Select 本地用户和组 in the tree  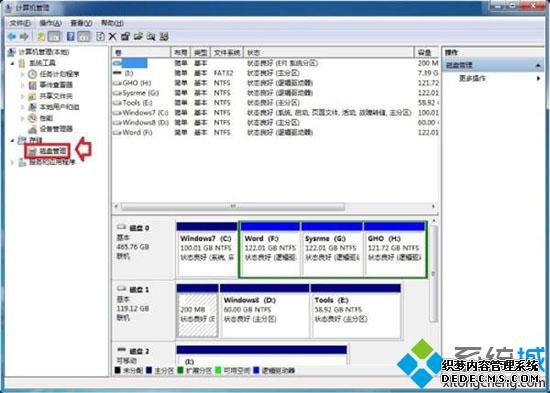point(59,107)
